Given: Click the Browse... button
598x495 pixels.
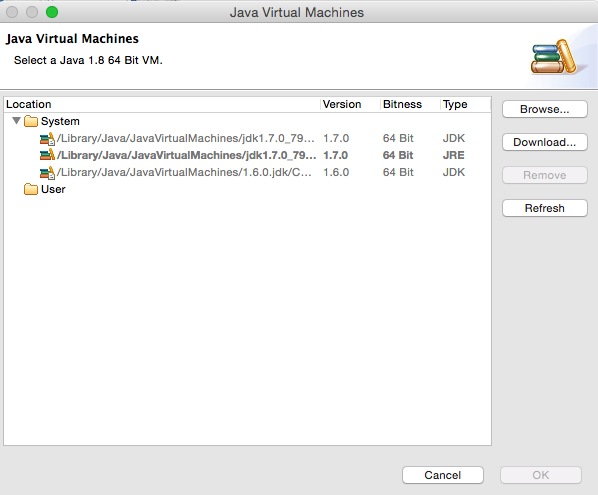Looking at the screenshot, I should (x=545, y=109).
